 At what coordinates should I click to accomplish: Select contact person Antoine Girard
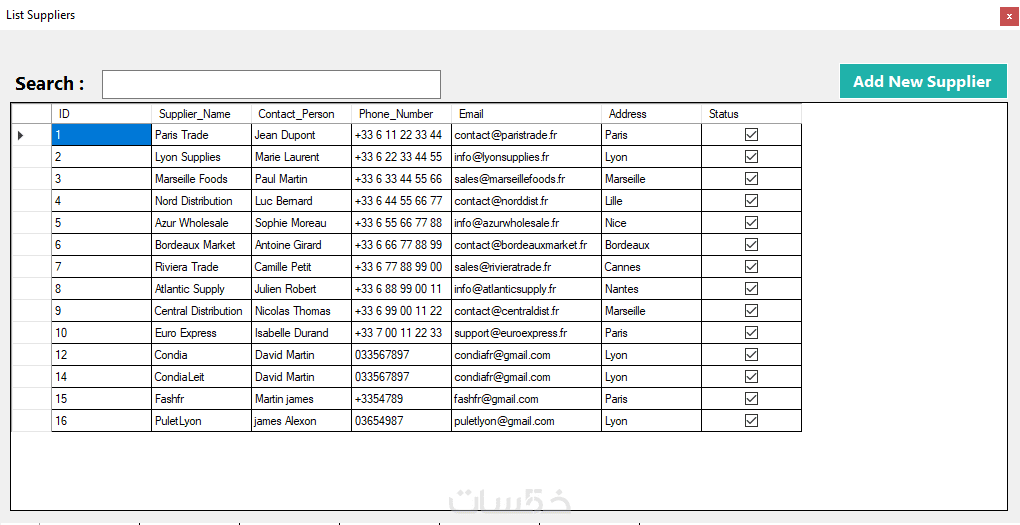click(x=302, y=245)
